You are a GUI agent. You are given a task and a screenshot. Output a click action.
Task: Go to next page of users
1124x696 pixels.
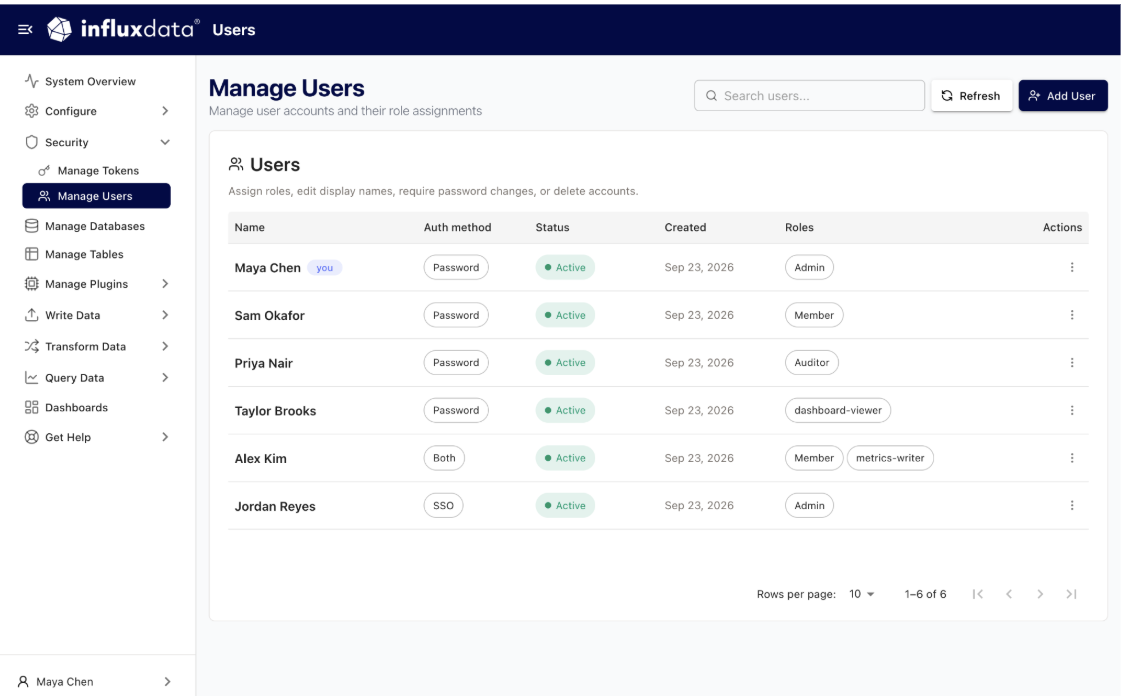click(x=1040, y=594)
